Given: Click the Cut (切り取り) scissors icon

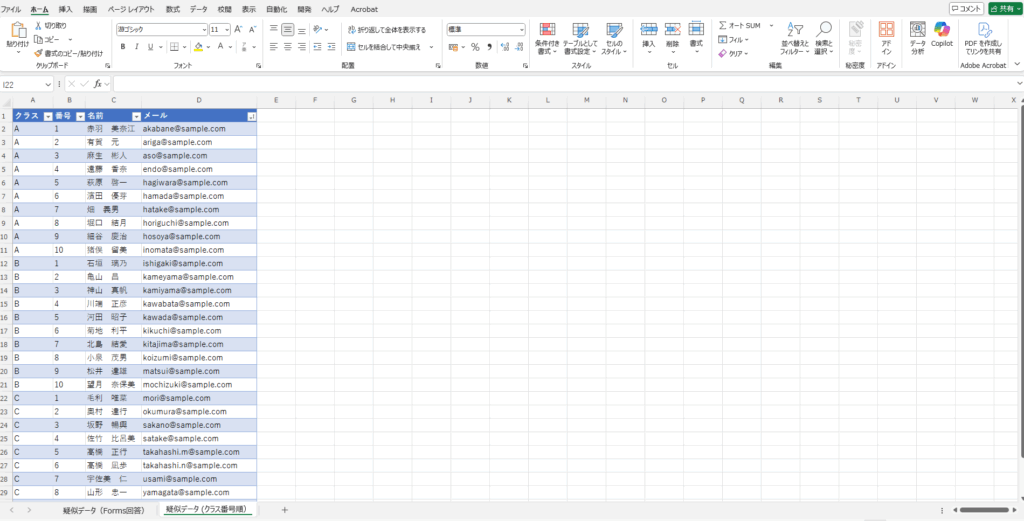Looking at the screenshot, I should (39, 25).
